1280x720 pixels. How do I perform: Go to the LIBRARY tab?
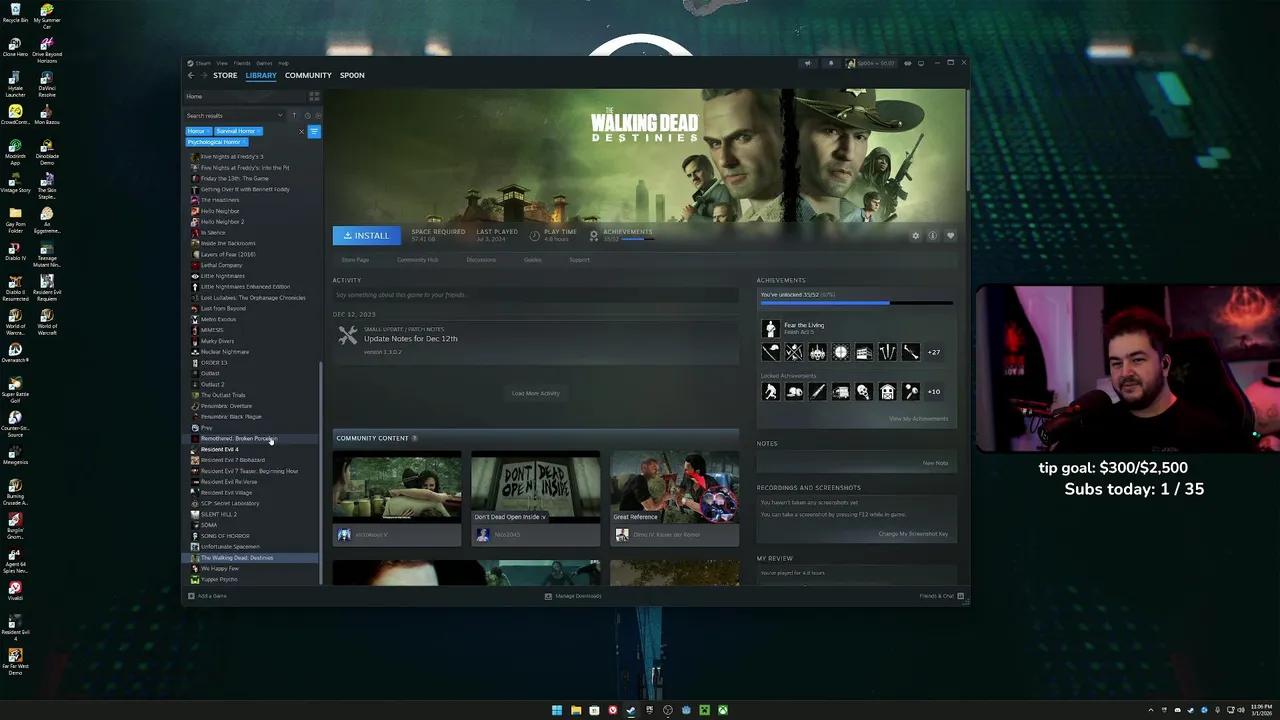[x=261, y=75]
